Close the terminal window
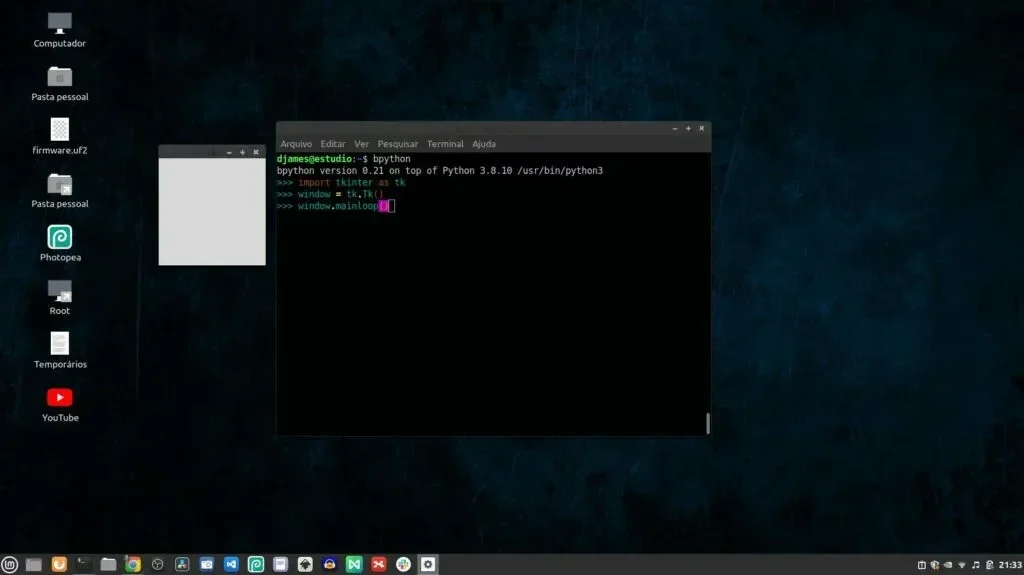The height and width of the screenshot is (575, 1024). (x=701, y=129)
